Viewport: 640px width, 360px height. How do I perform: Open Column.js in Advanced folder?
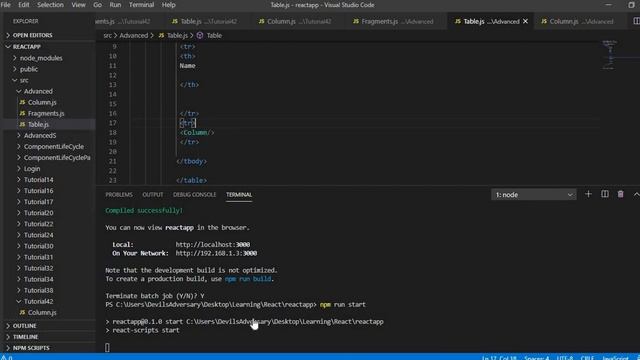click(x=48, y=102)
